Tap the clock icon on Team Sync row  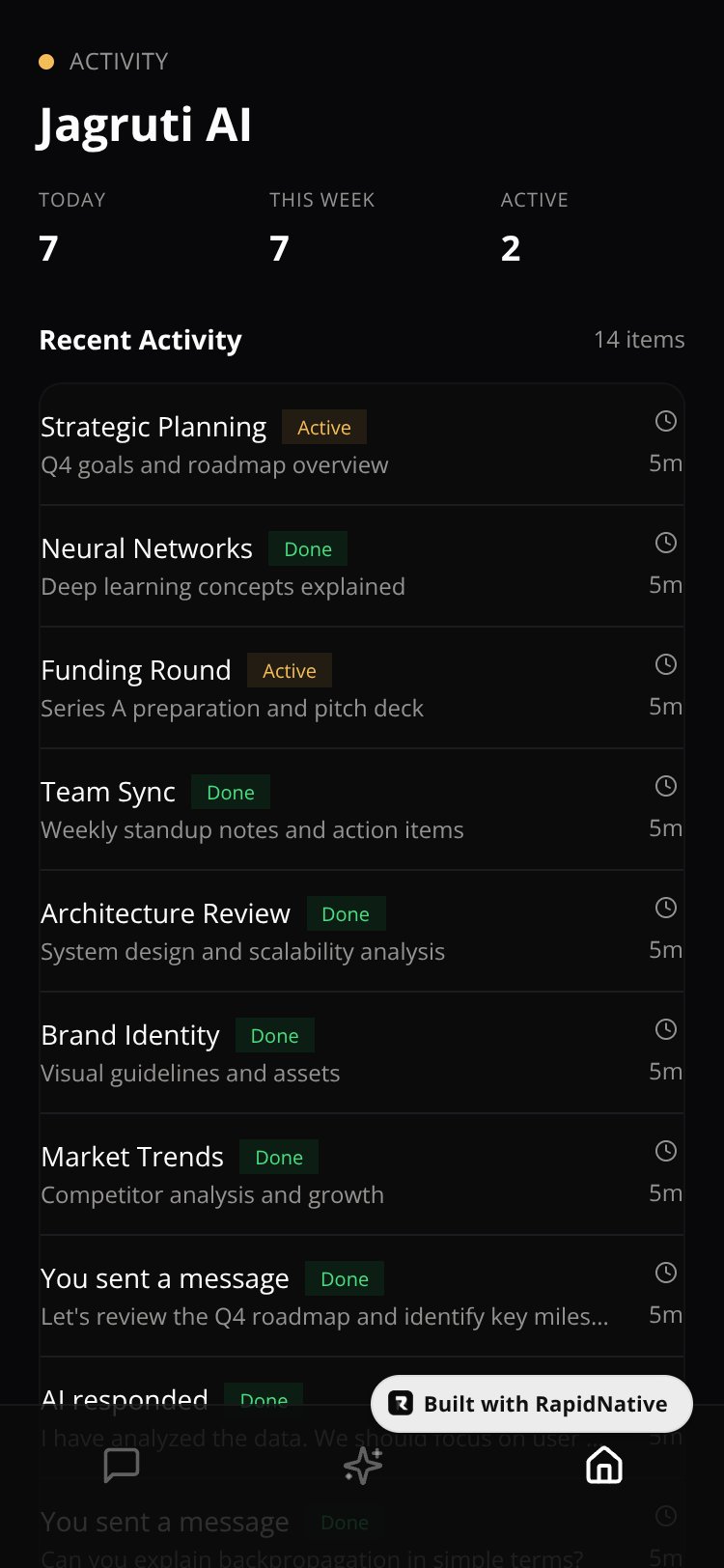(666, 786)
